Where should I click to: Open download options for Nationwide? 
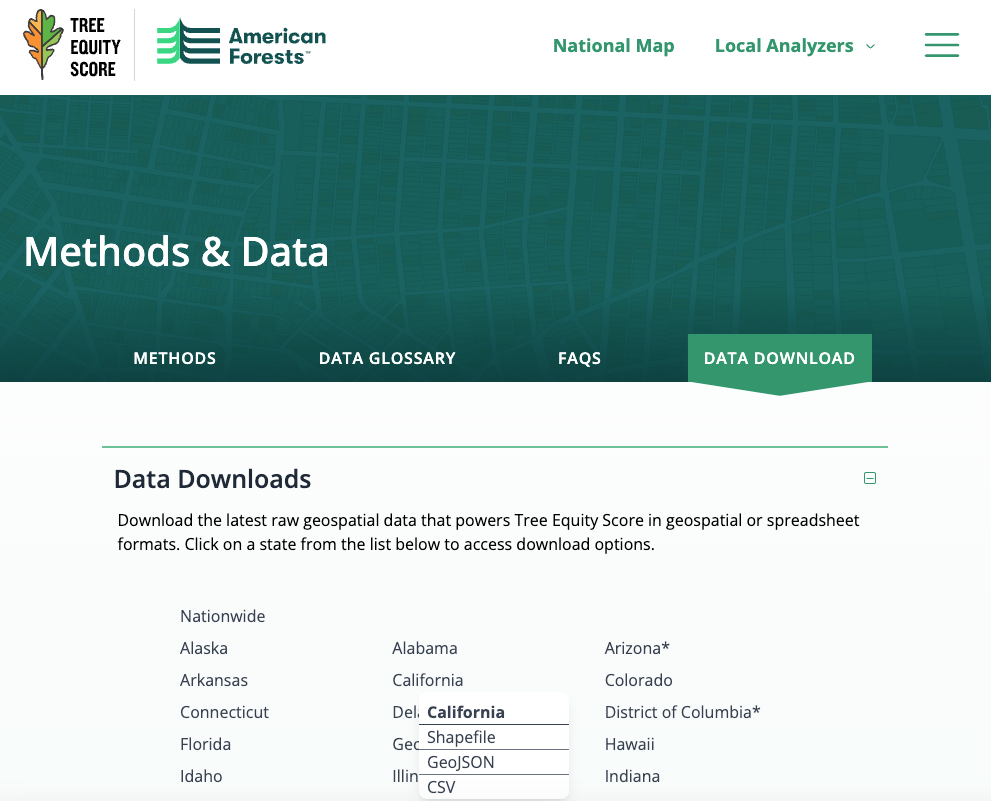tap(222, 616)
